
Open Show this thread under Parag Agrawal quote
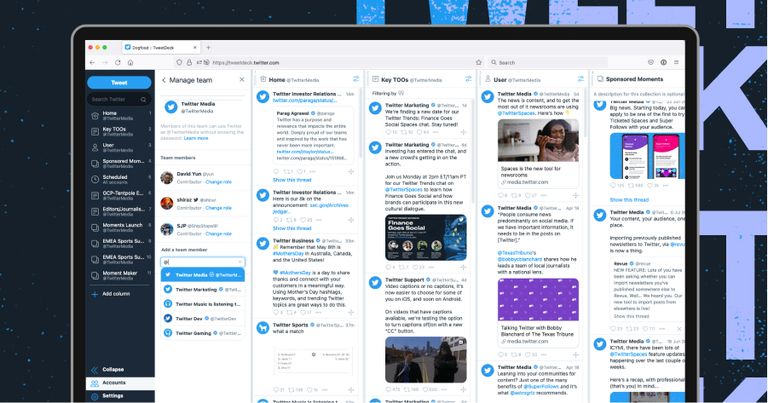(292, 180)
